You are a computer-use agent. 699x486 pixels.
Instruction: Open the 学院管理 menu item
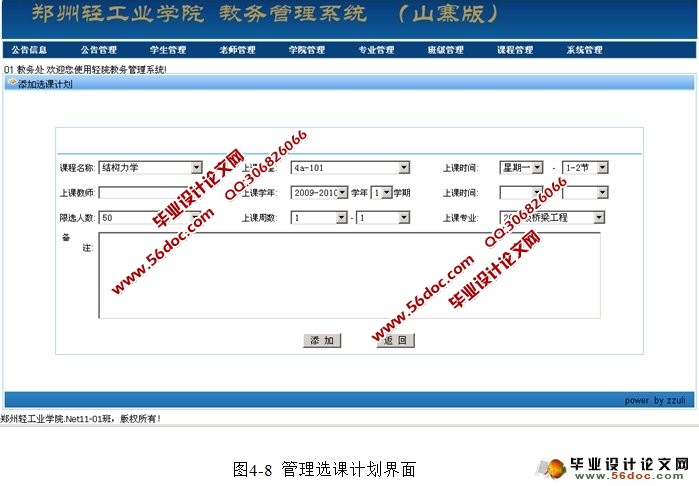coord(307,50)
